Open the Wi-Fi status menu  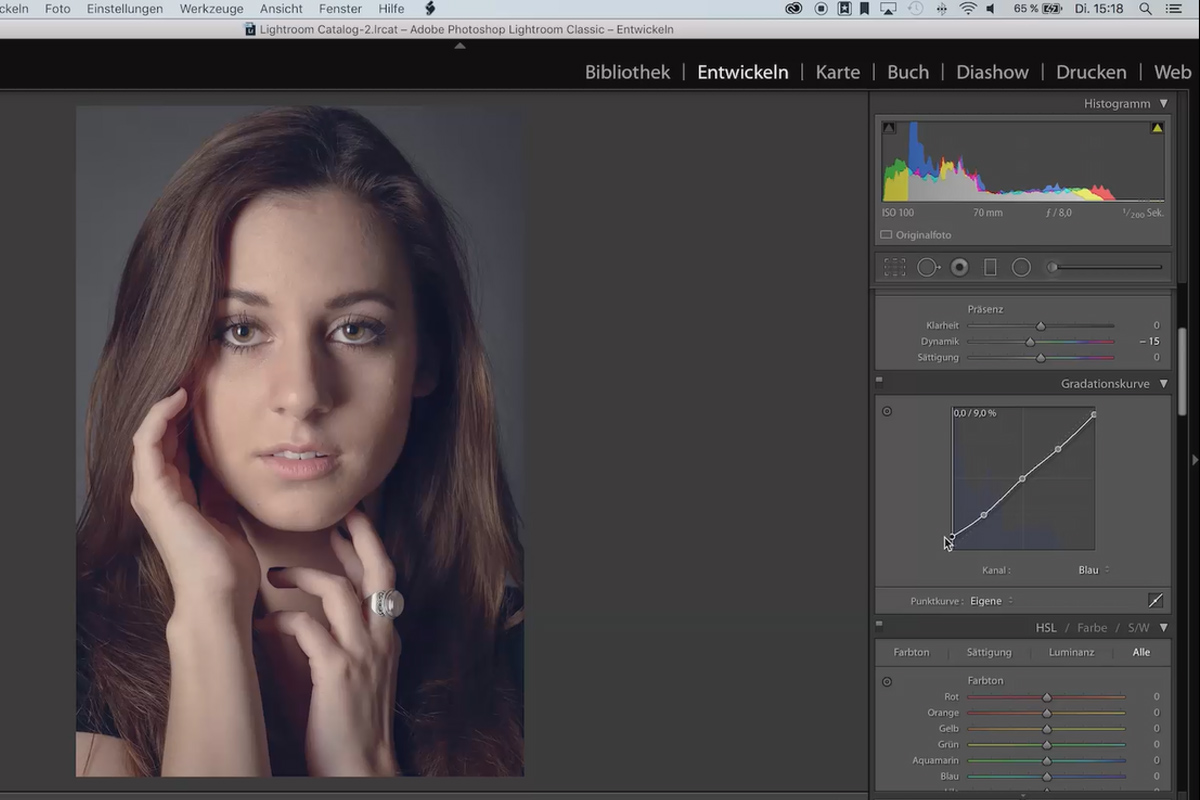[967, 9]
